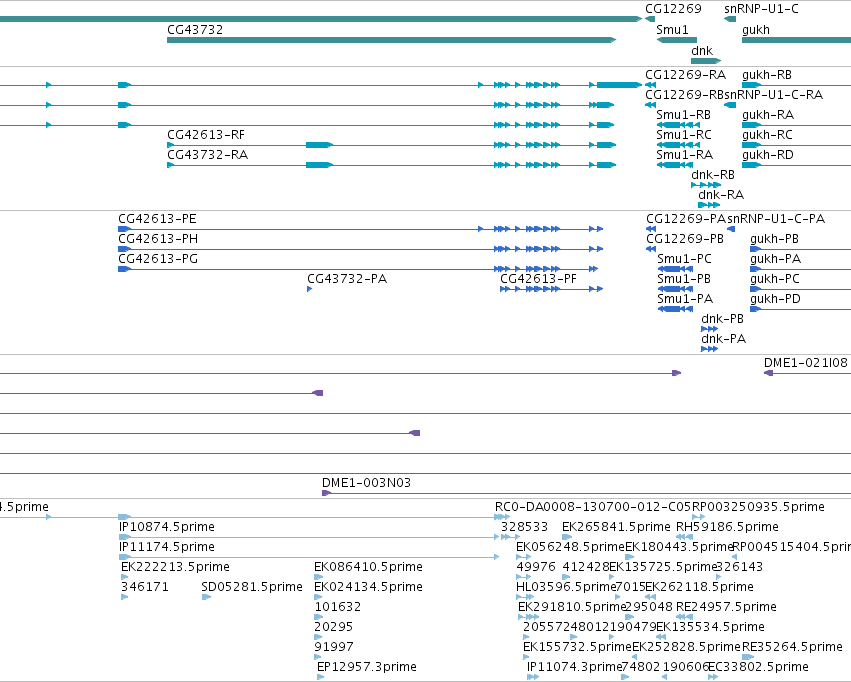Image resolution: width=851 pixels, height=682 pixels.
Task: Open EST RP003250935.5prime
Action: coord(758,507)
